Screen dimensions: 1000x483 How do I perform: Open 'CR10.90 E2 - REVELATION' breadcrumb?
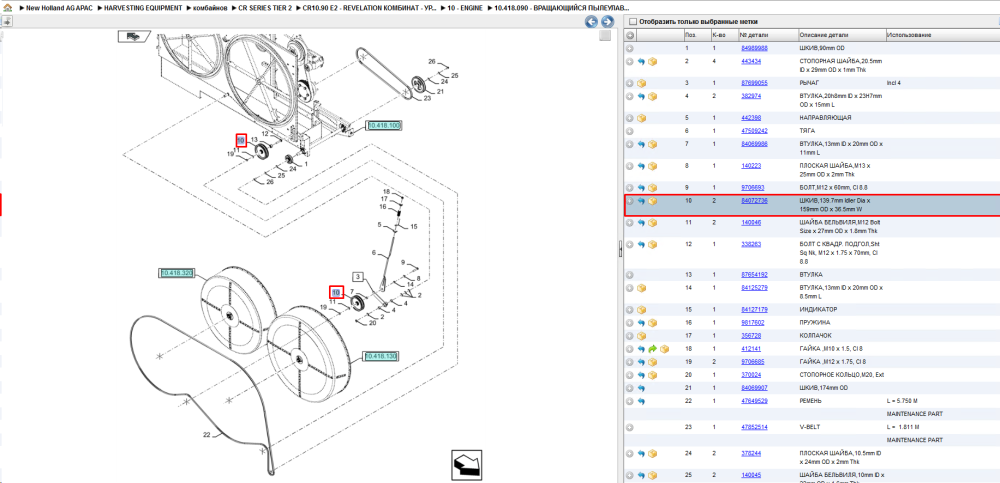[370, 8]
